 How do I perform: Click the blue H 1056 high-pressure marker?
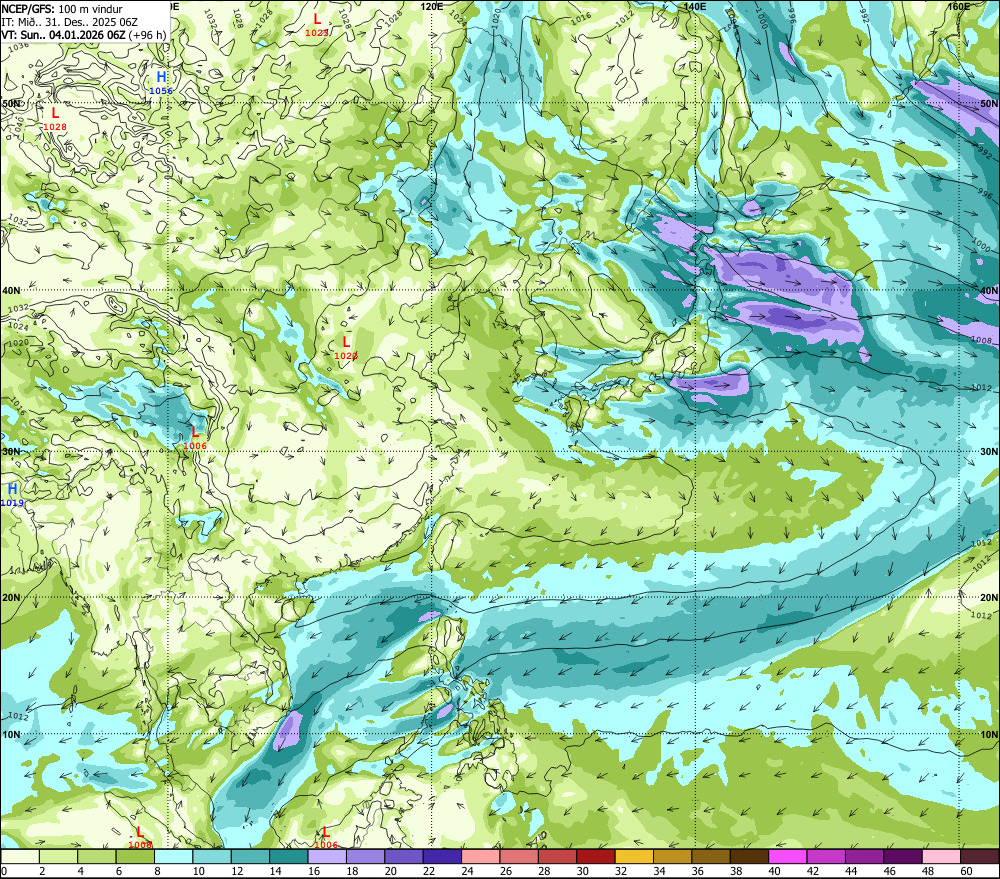(161, 83)
